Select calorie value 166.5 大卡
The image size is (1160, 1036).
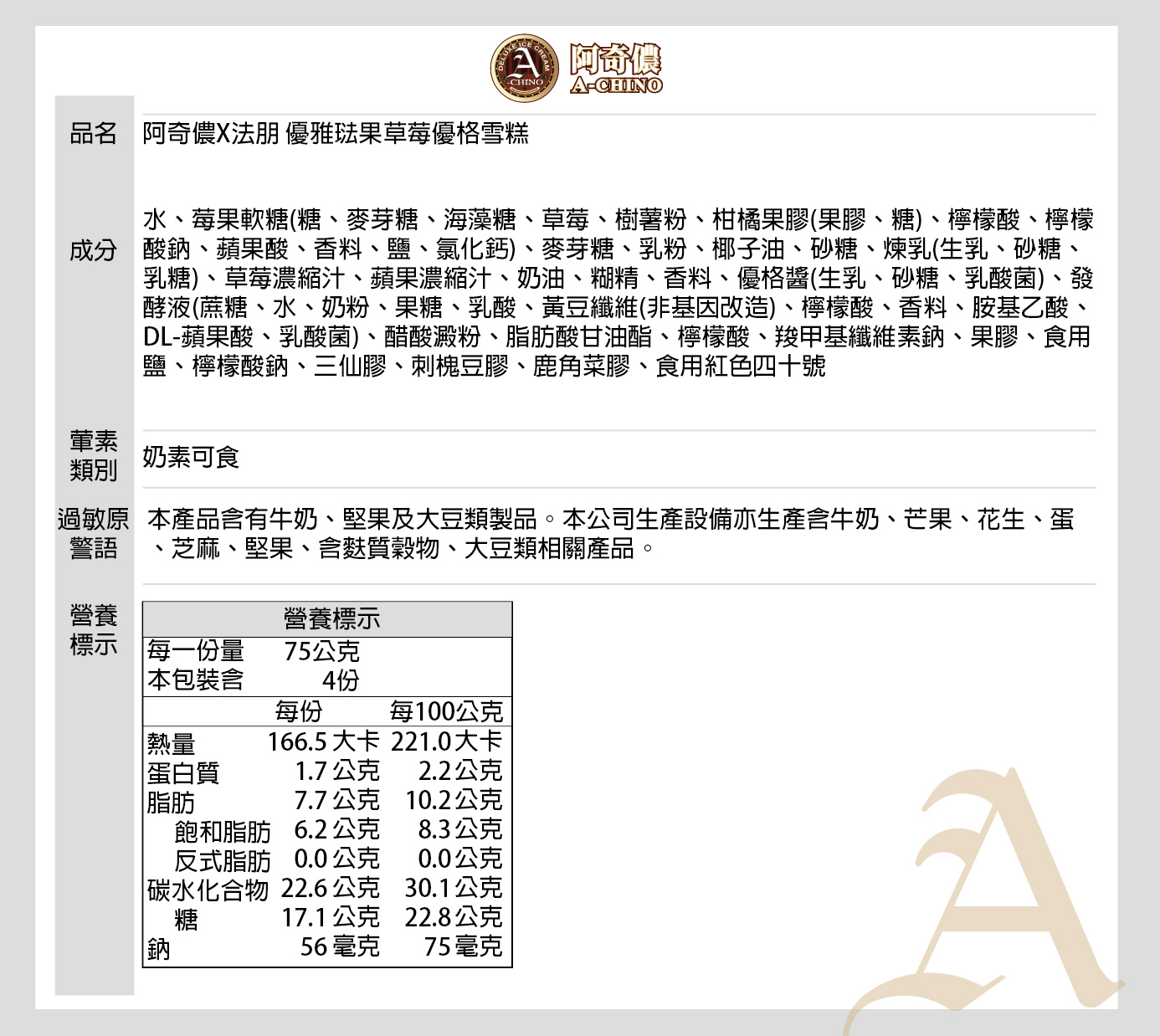tap(324, 741)
